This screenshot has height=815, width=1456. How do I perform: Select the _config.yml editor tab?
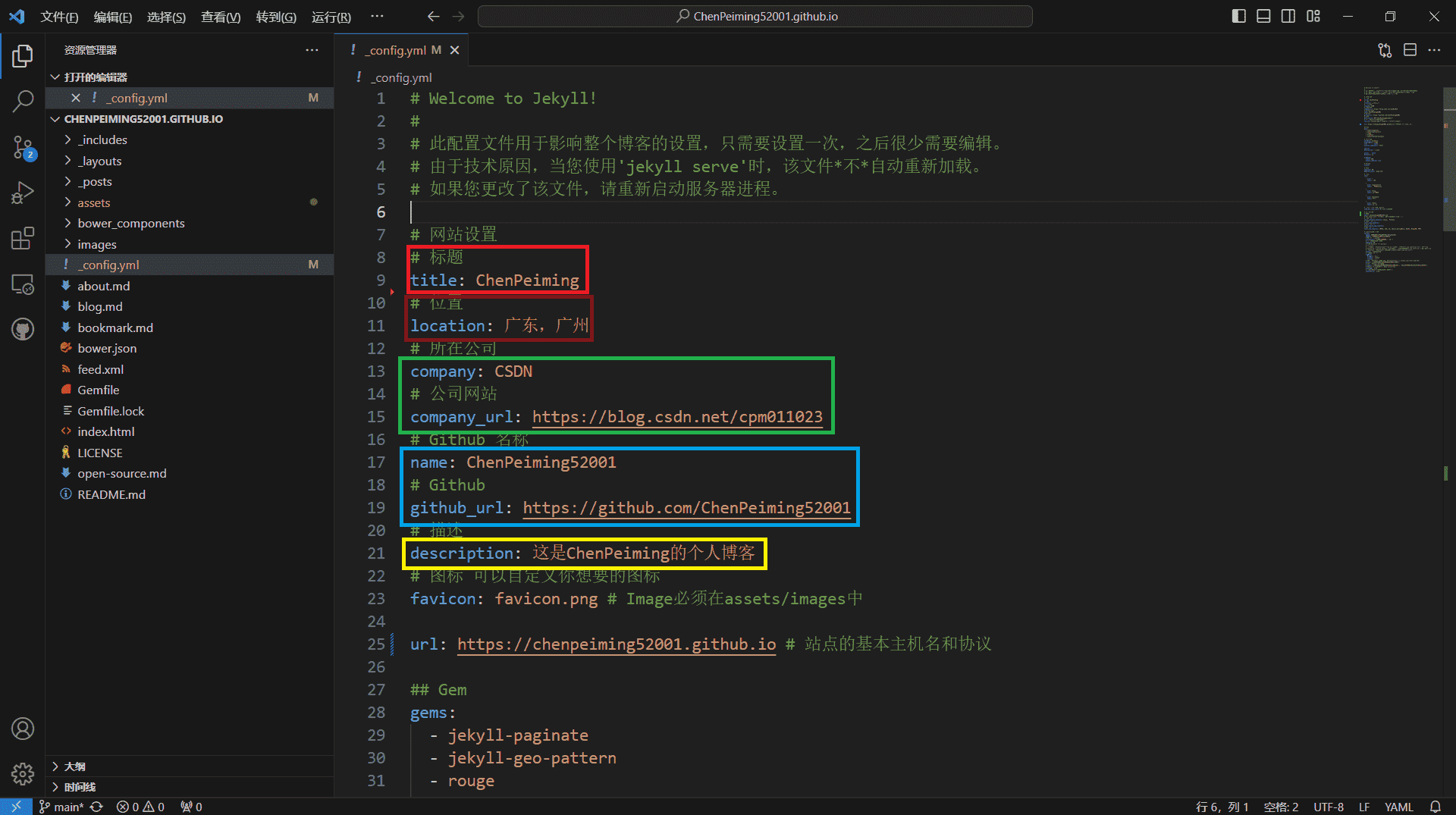pos(401,50)
